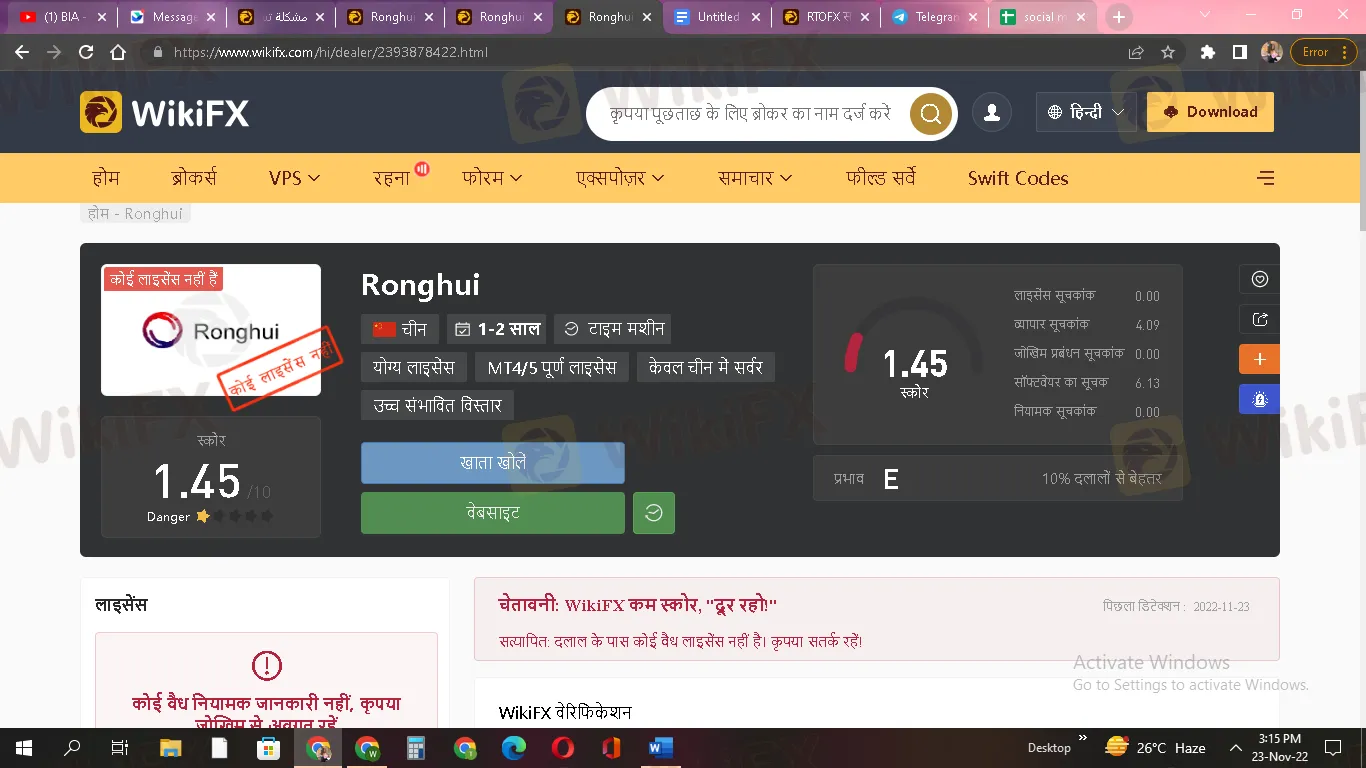Expand the फोरम dropdown menu
Screen dimensions: 1366x768
[x=492, y=178]
